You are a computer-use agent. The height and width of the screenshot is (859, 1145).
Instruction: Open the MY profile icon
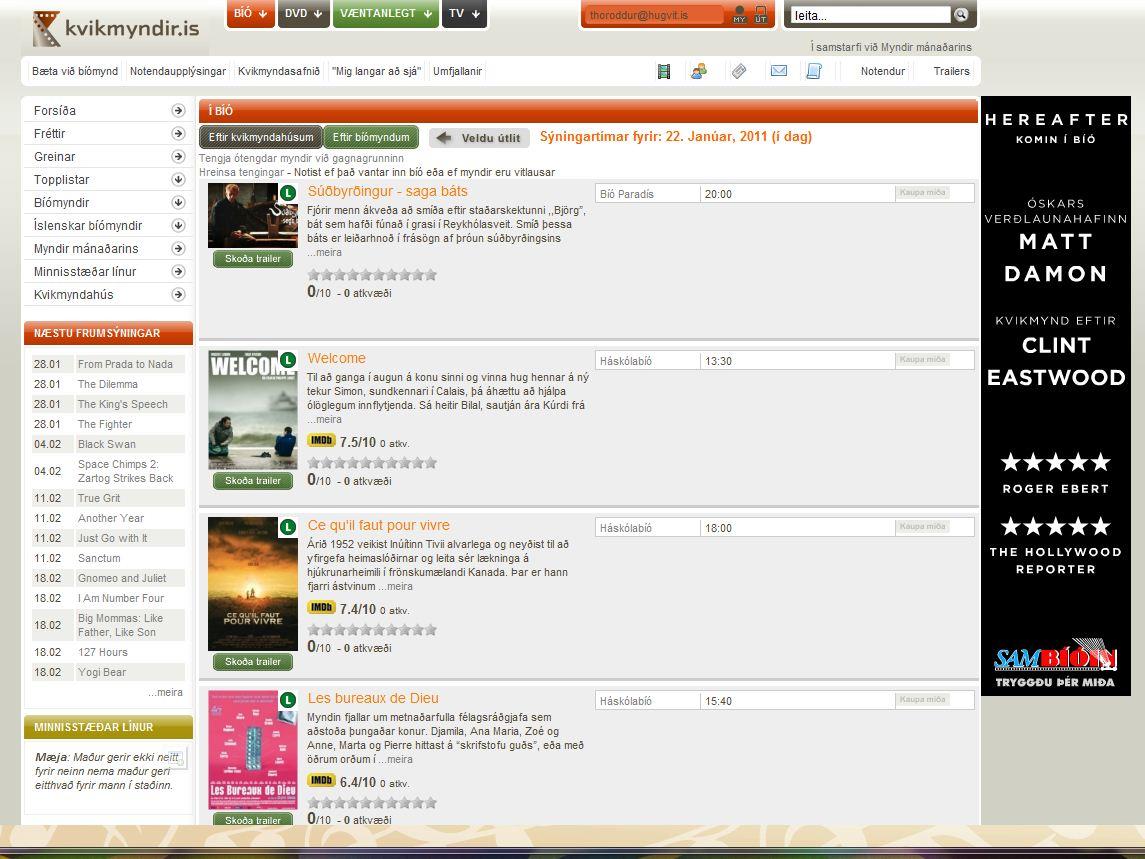pos(739,15)
